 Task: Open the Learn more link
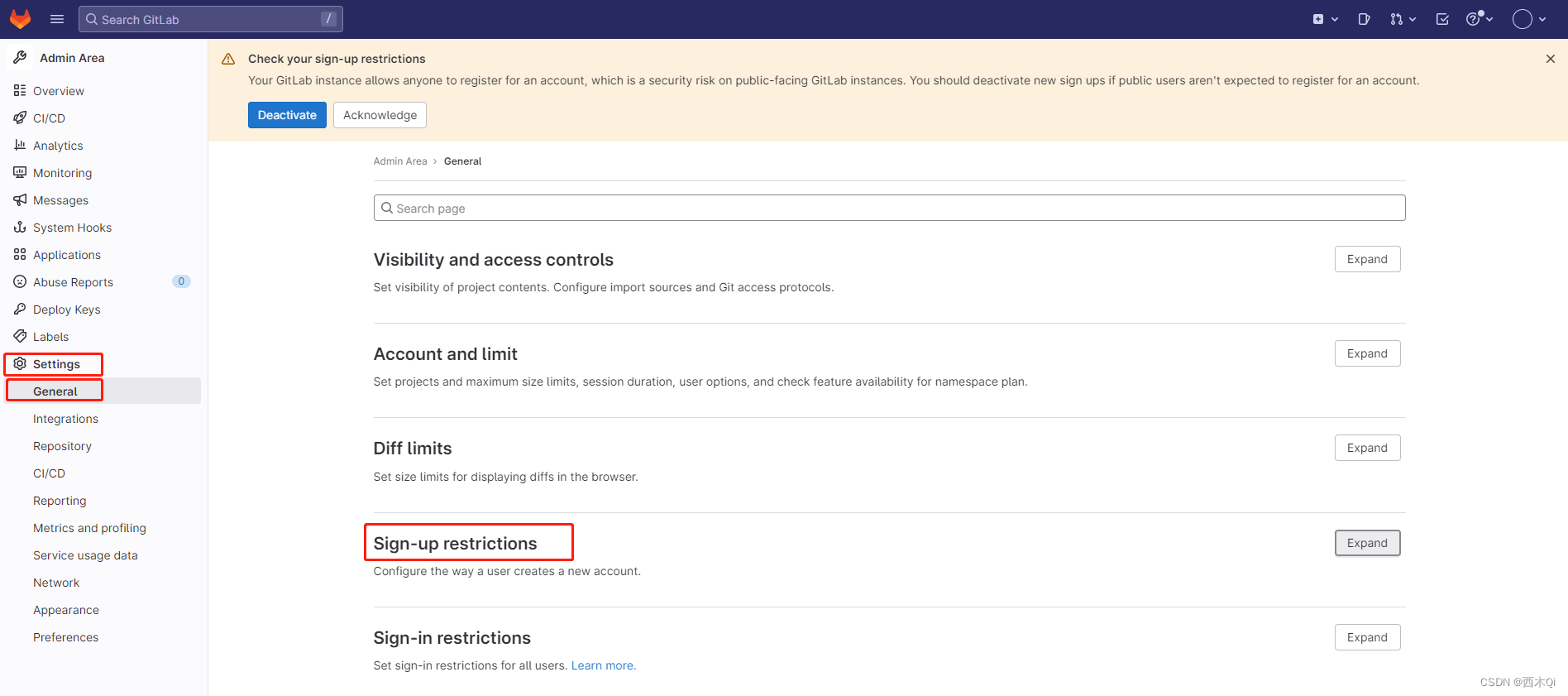604,665
